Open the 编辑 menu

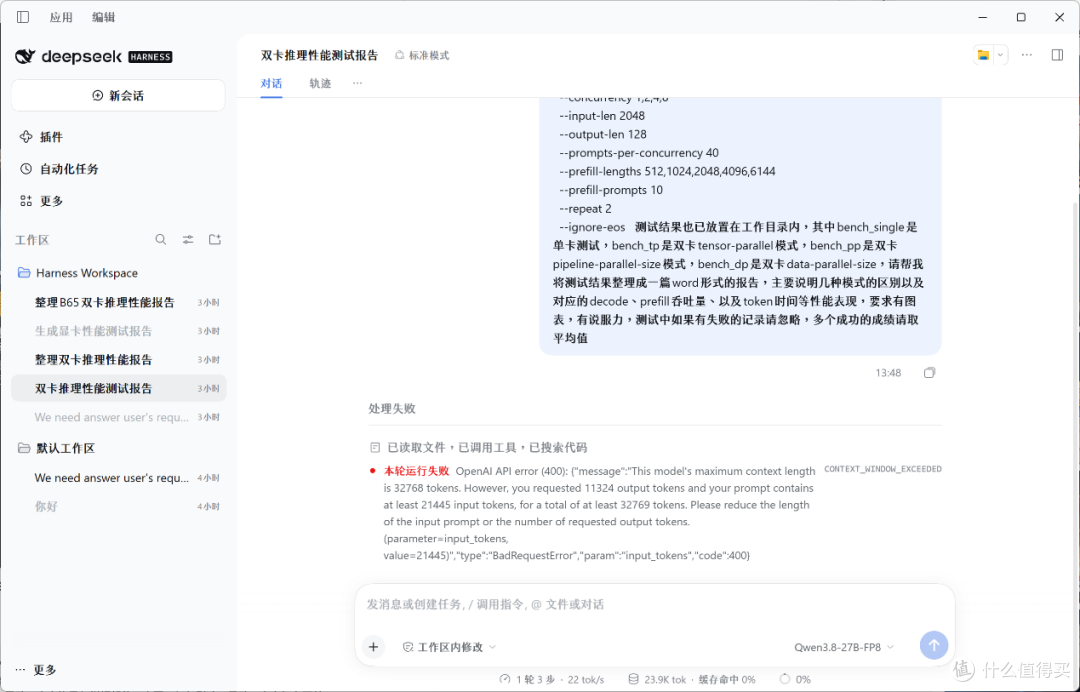point(103,17)
